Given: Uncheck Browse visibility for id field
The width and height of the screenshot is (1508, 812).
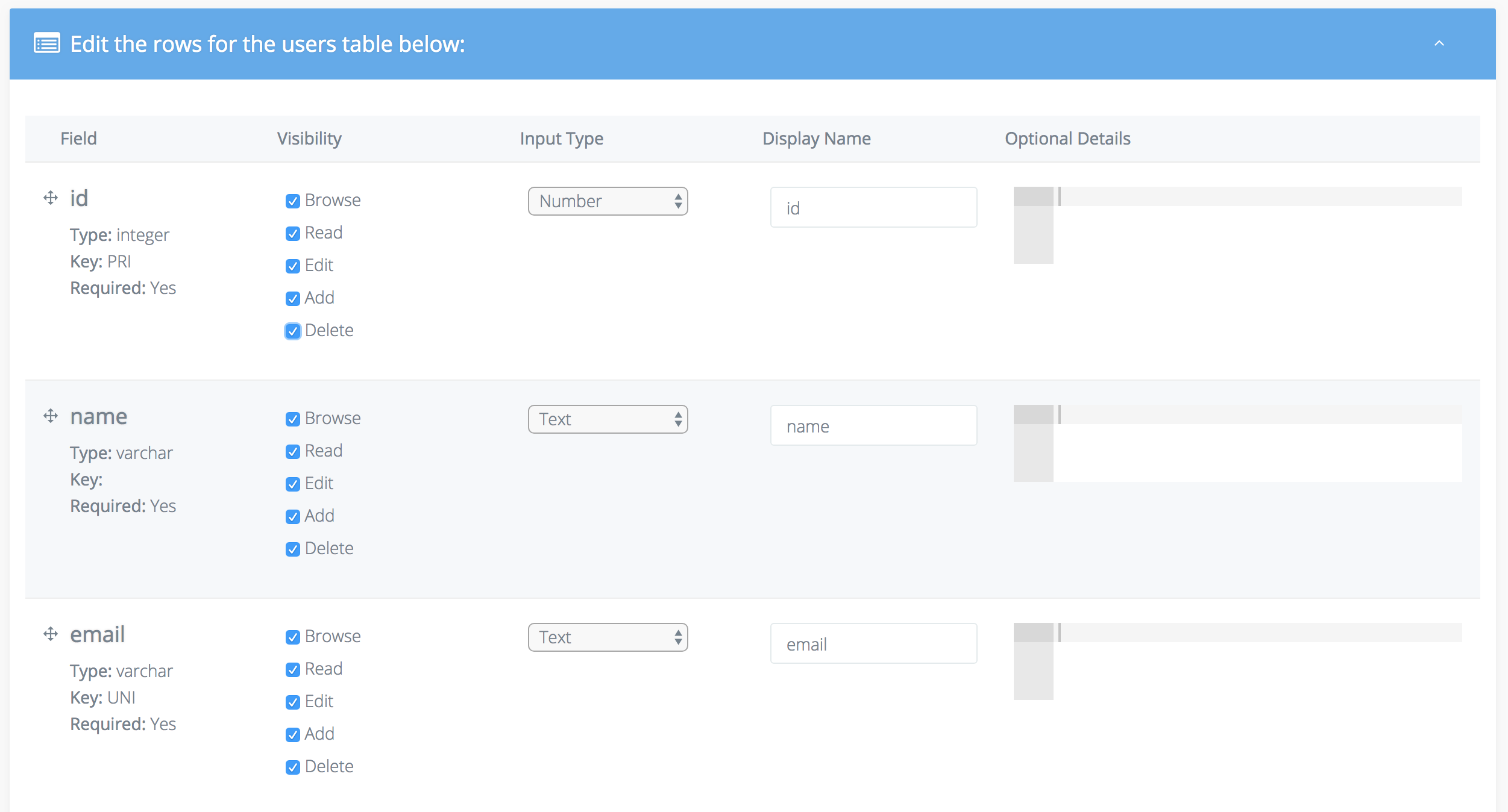Looking at the screenshot, I should click(293, 201).
